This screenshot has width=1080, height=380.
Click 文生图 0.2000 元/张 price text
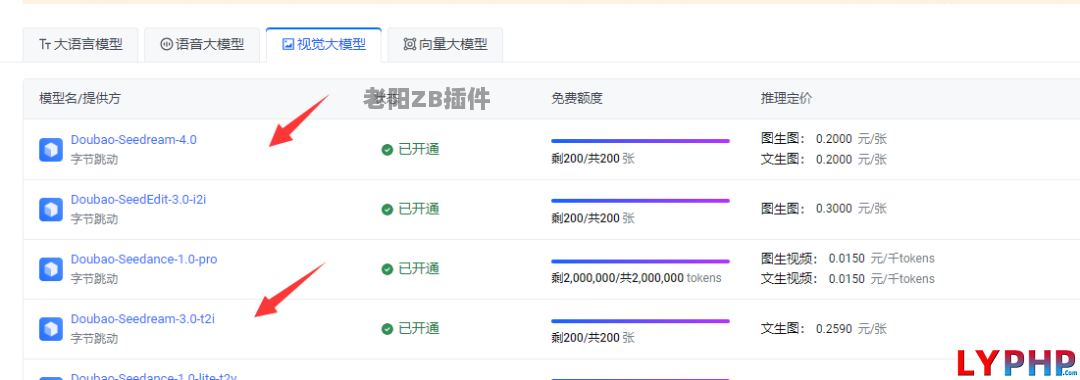824,160
